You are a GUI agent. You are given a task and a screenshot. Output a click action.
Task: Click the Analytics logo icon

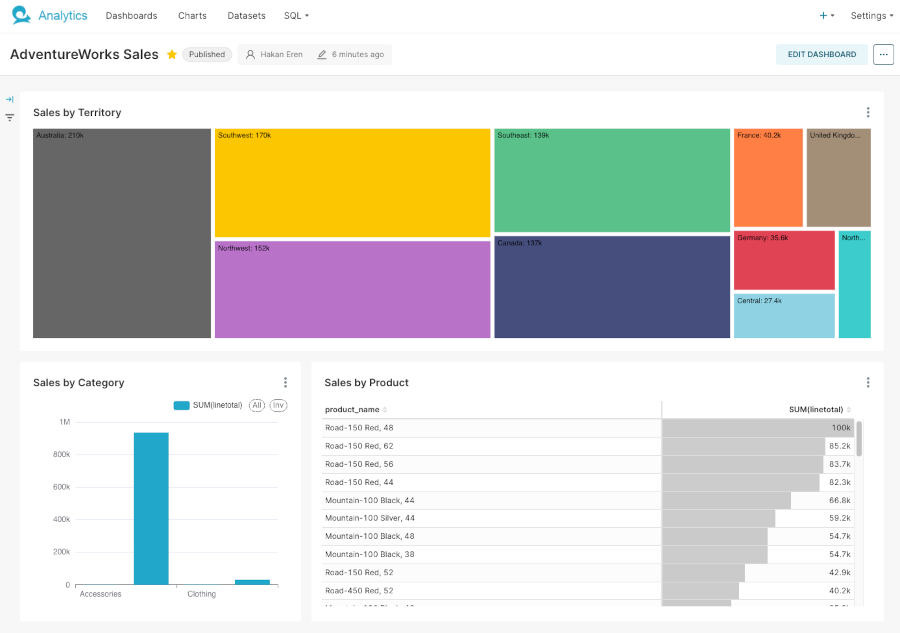coord(21,15)
